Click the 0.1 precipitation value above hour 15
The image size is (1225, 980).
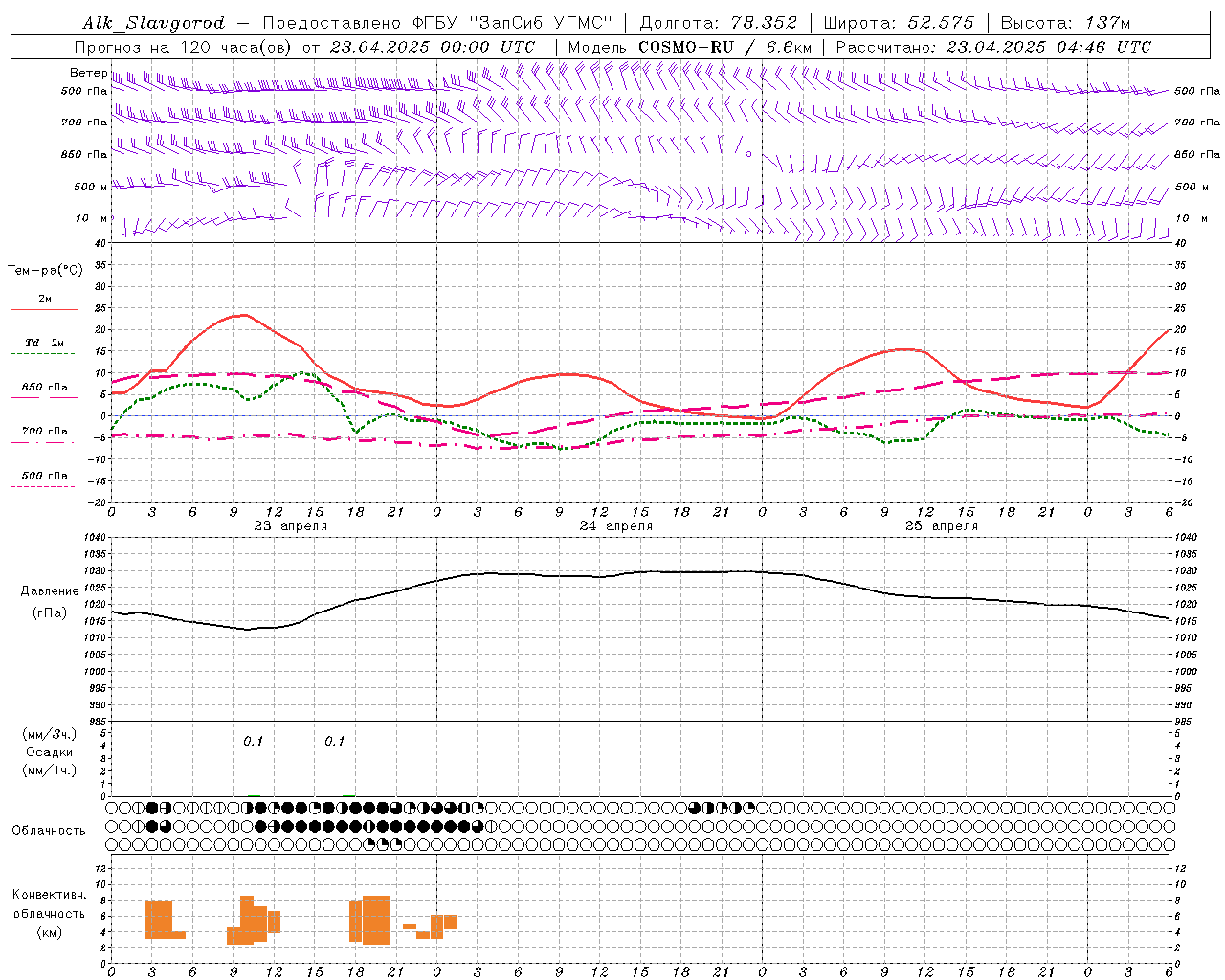click(334, 741)
